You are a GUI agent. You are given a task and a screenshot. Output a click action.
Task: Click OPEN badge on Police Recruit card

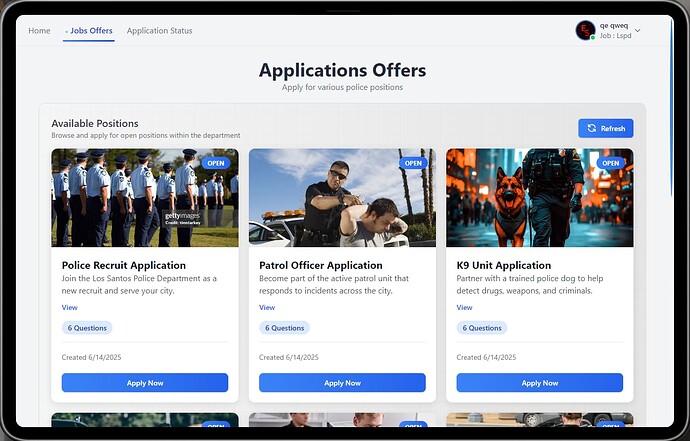[x=216, y=163]
